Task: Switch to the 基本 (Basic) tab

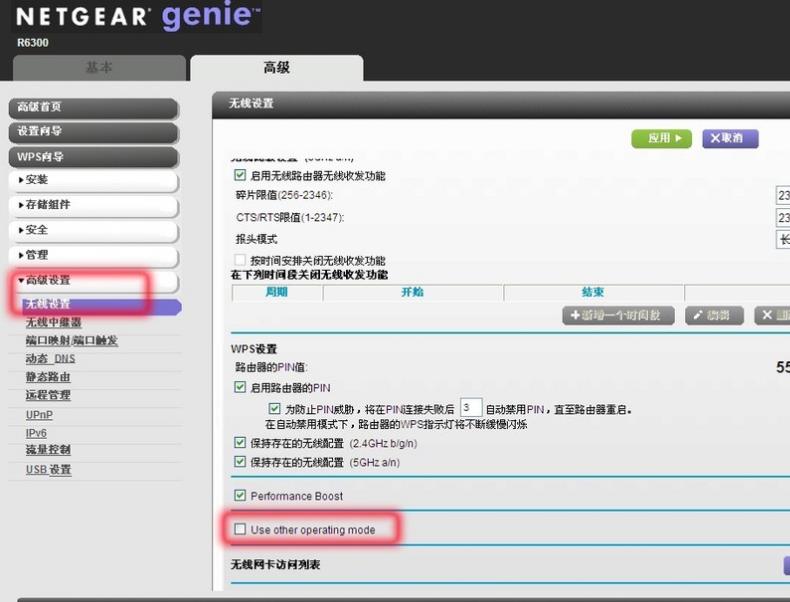Action: coord(99,68)
